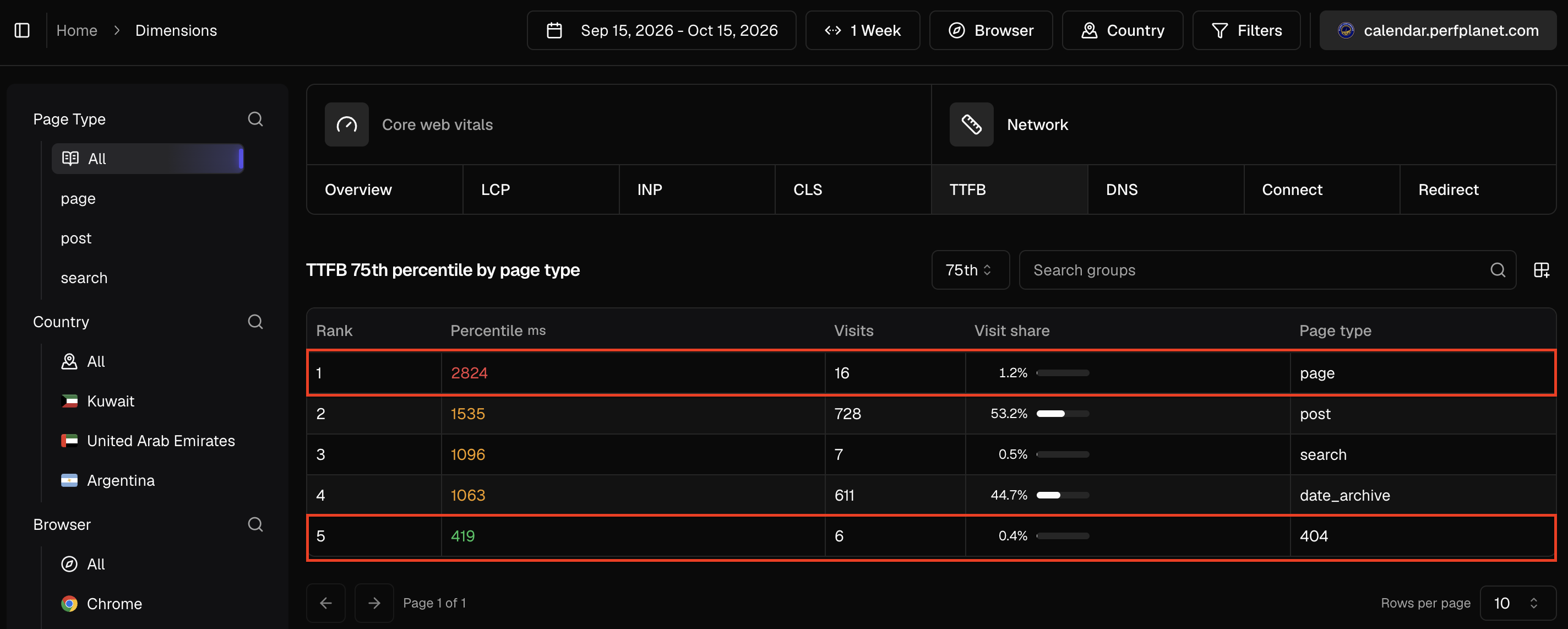The height and width of the screenshot is (629, 1568).
Task: Click the Search groups input field
Action: 1267,270
